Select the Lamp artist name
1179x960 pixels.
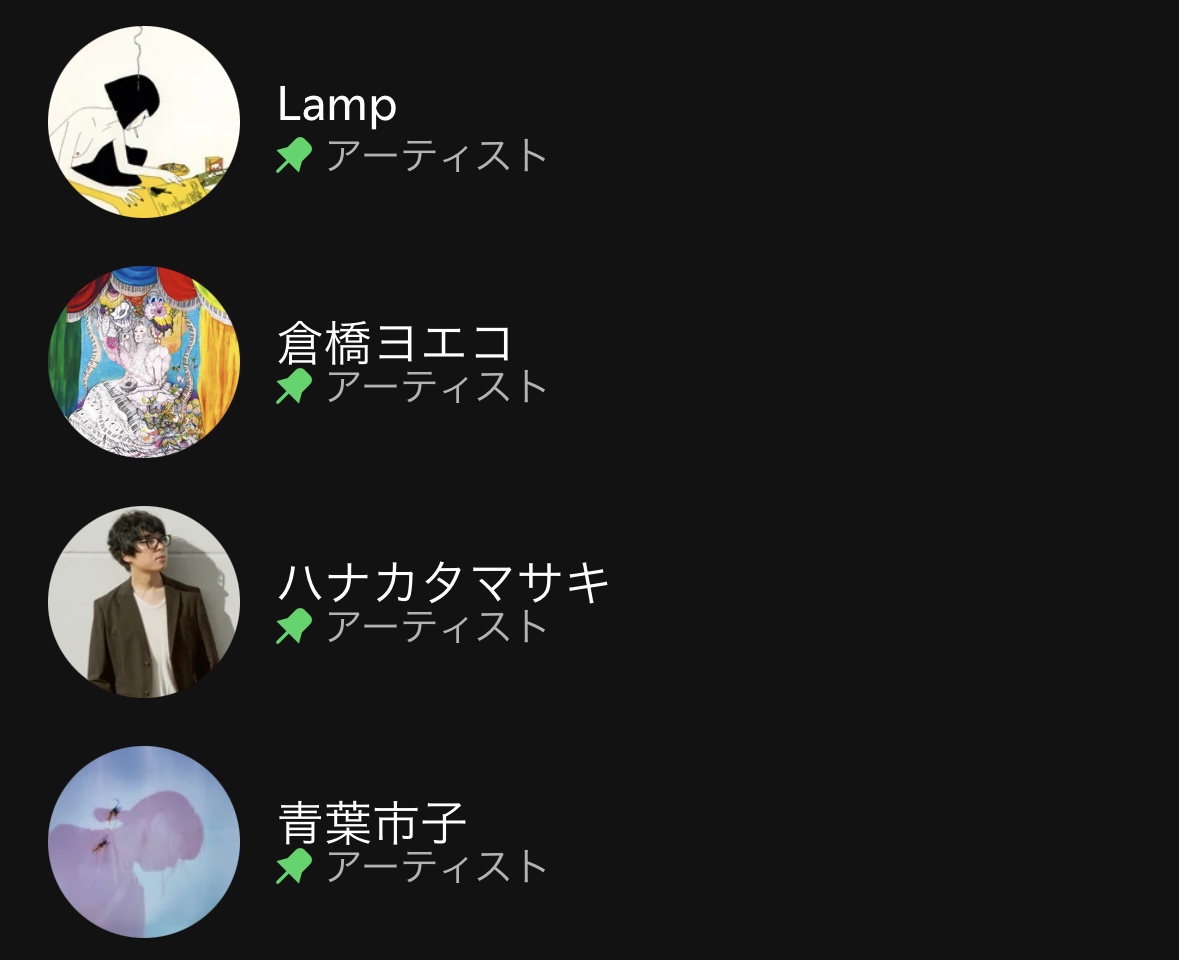click(337, 104)
